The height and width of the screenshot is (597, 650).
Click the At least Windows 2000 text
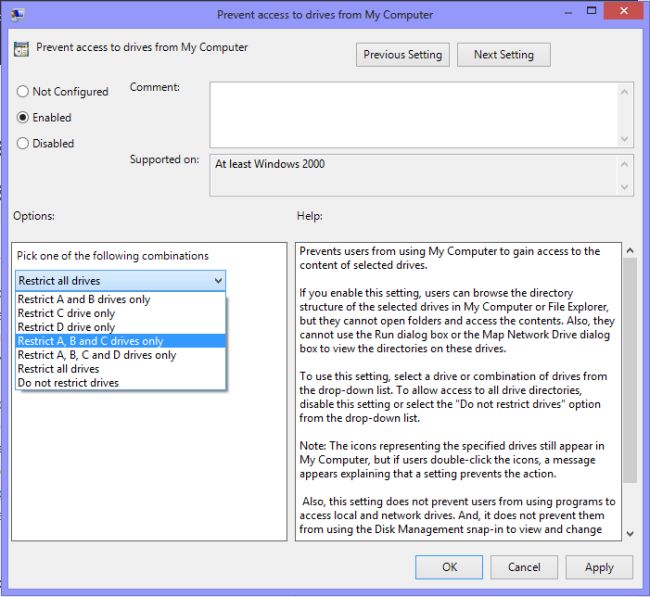point(270,164)
